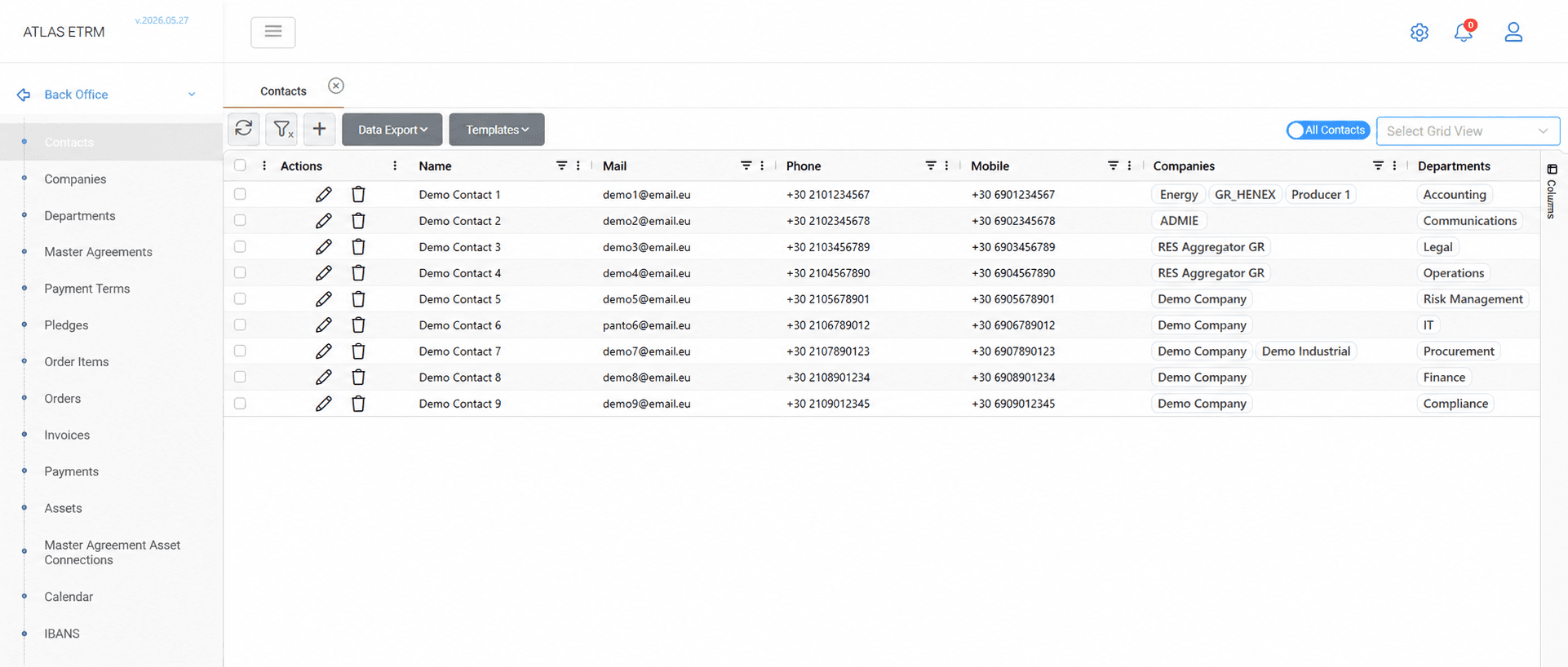The width and height of the screenshot is (1568, 667).
Task: Open the Companies column filter icon
Action: pyautogui.click(x=1378, y=166)
